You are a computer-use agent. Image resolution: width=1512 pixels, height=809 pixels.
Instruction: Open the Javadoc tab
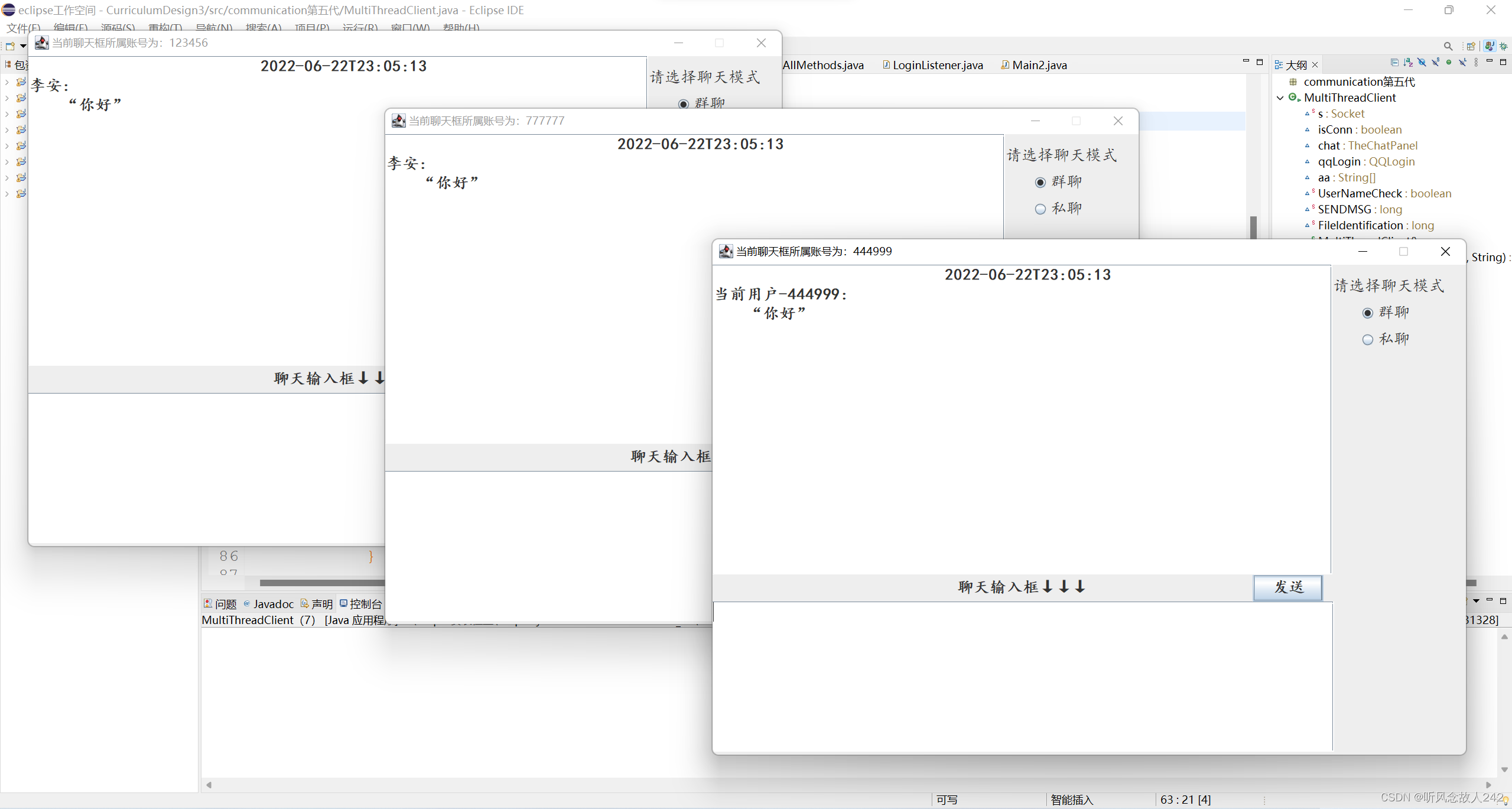click(268, 604)
